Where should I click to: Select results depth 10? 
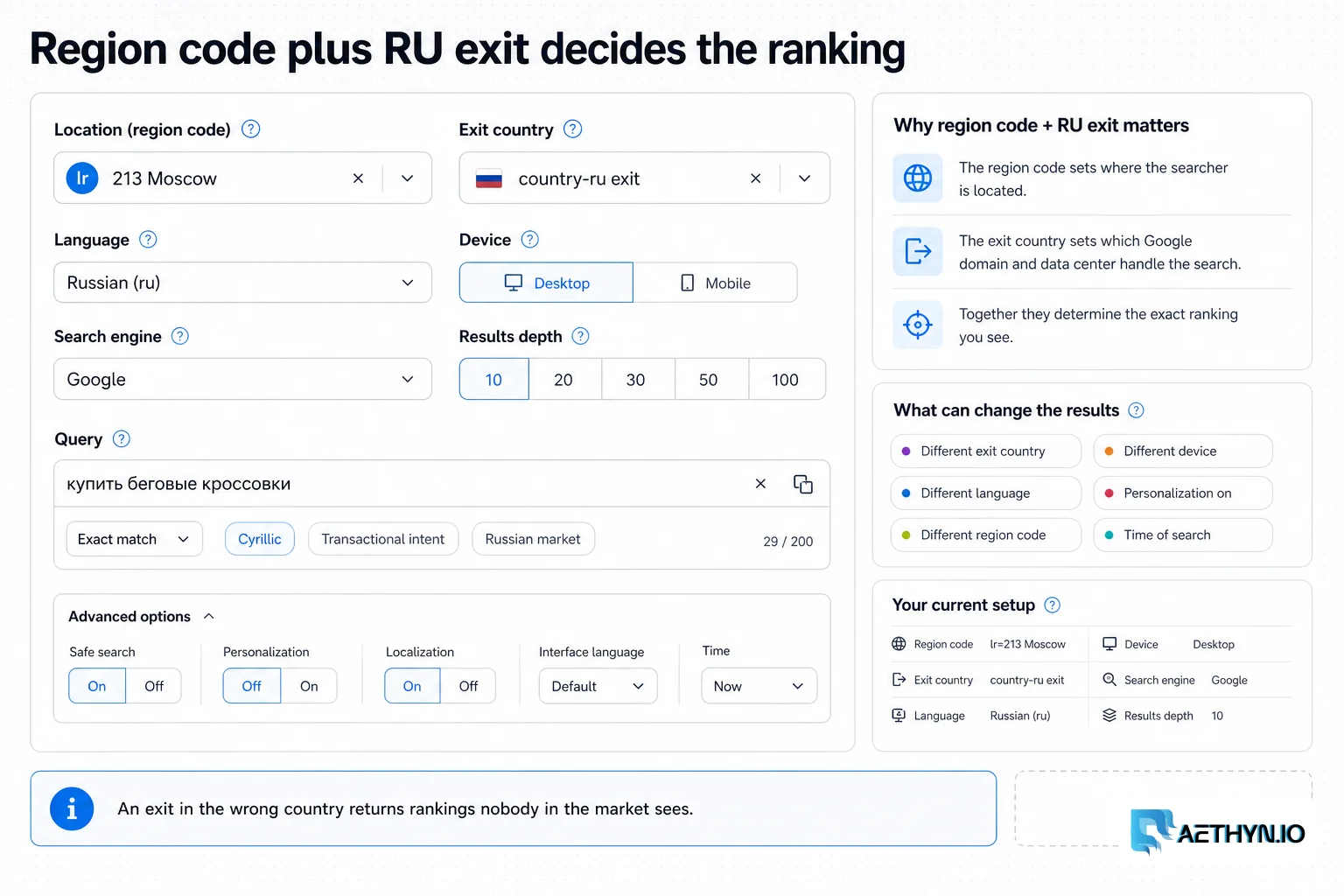pos(494,379)
